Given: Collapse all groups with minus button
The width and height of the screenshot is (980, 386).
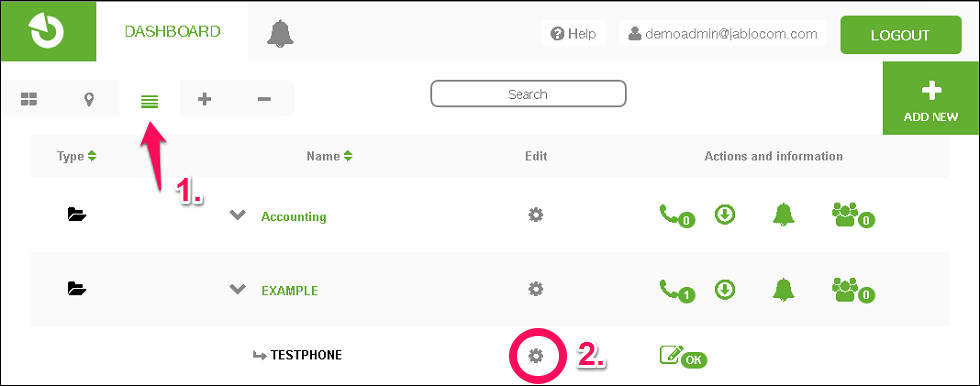Looking at the screenshot, I should point(264,99).
